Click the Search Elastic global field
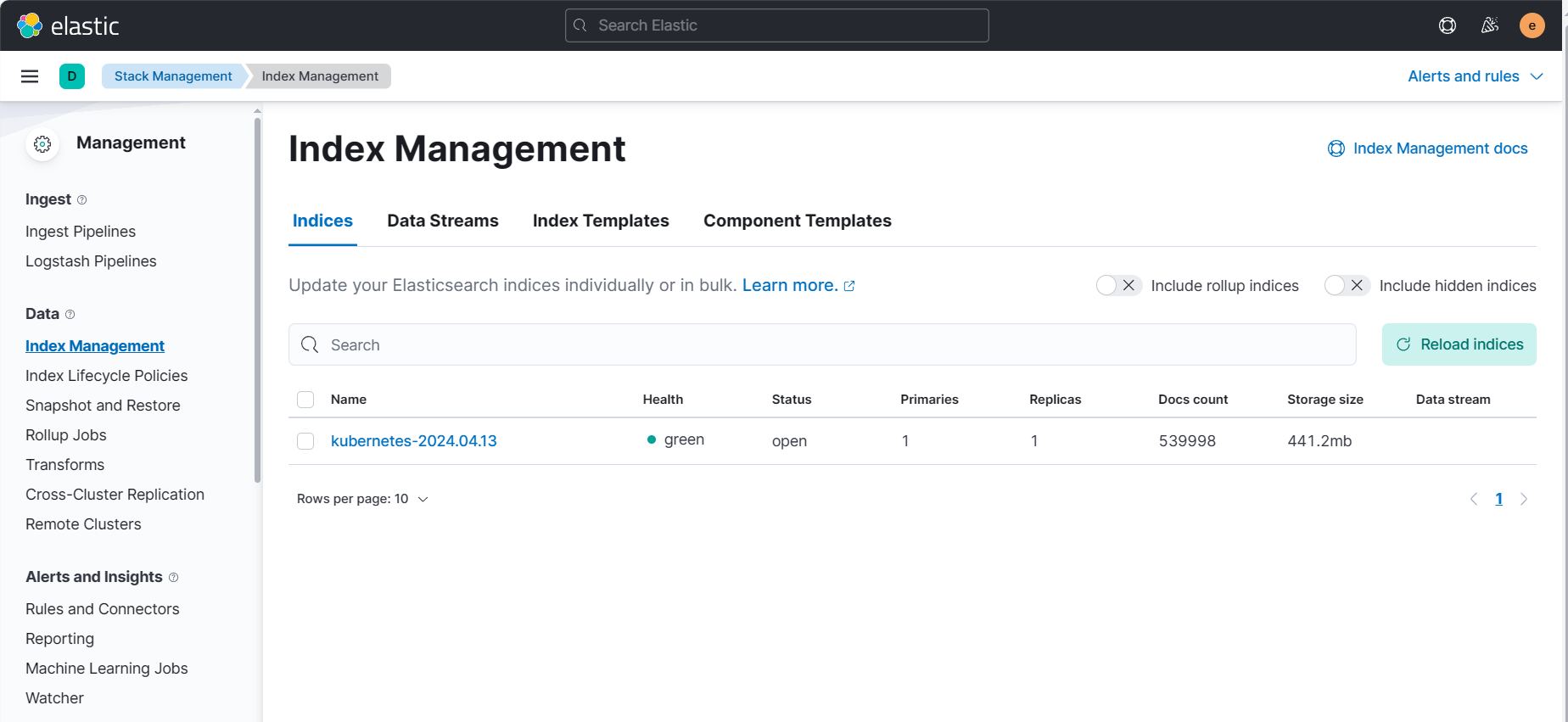This screenshot has width=1568, height=722. click(777, 25)
